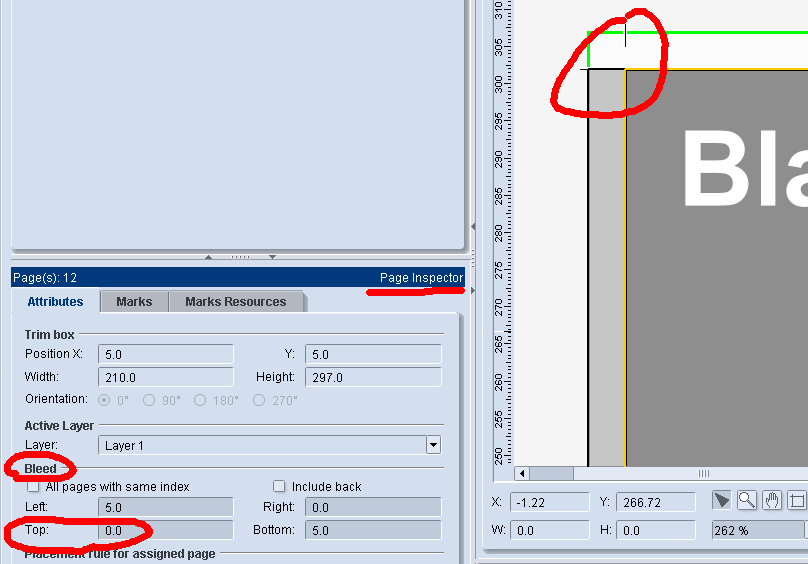This screenshot has height=564, width=808.
Task: Click the left-pointing splitter arrow beside preview
Action: [x=473, y=226]
